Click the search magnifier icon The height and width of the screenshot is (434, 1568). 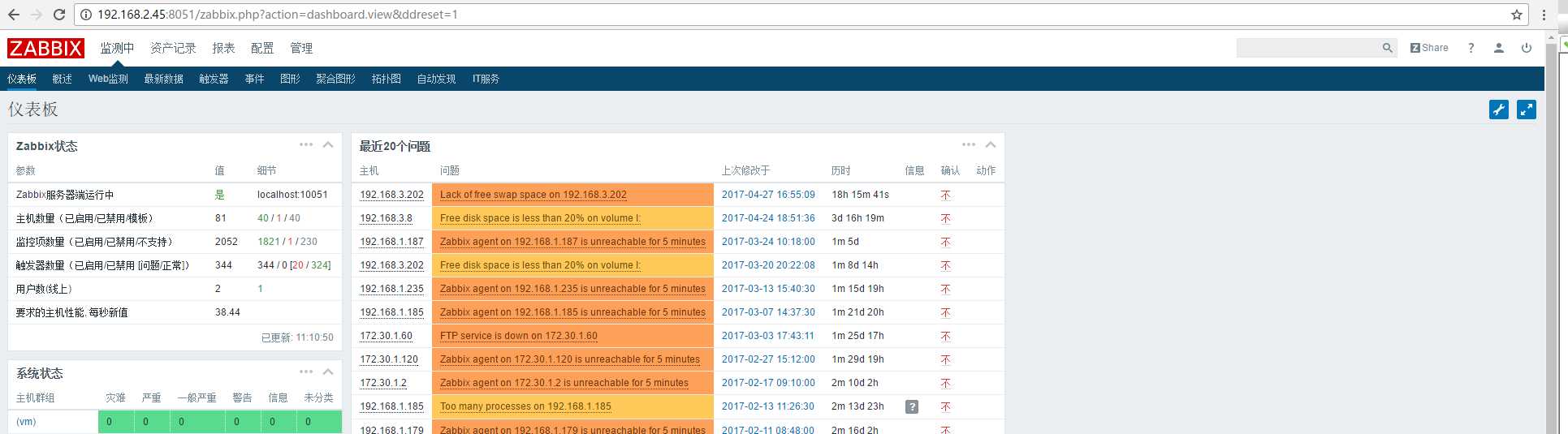[1388, 48]
